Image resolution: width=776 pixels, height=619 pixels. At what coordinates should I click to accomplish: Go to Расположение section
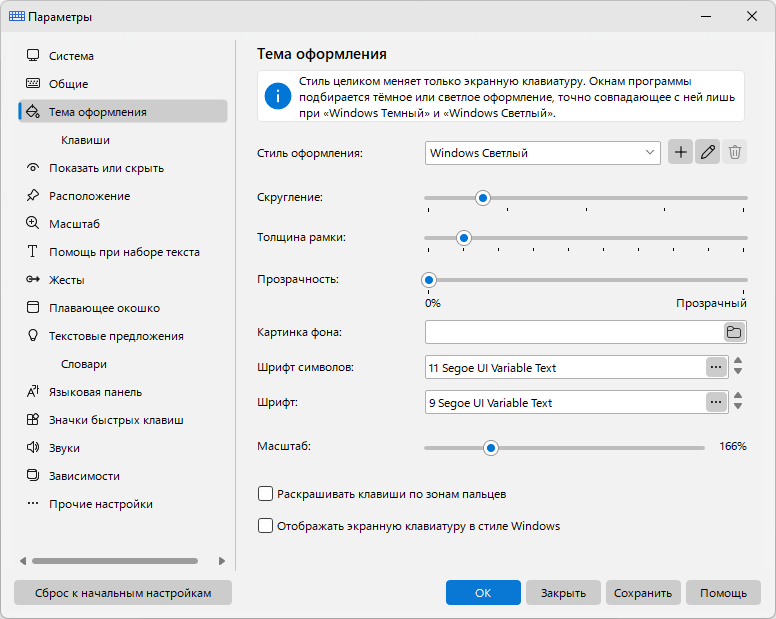point(123,196)
